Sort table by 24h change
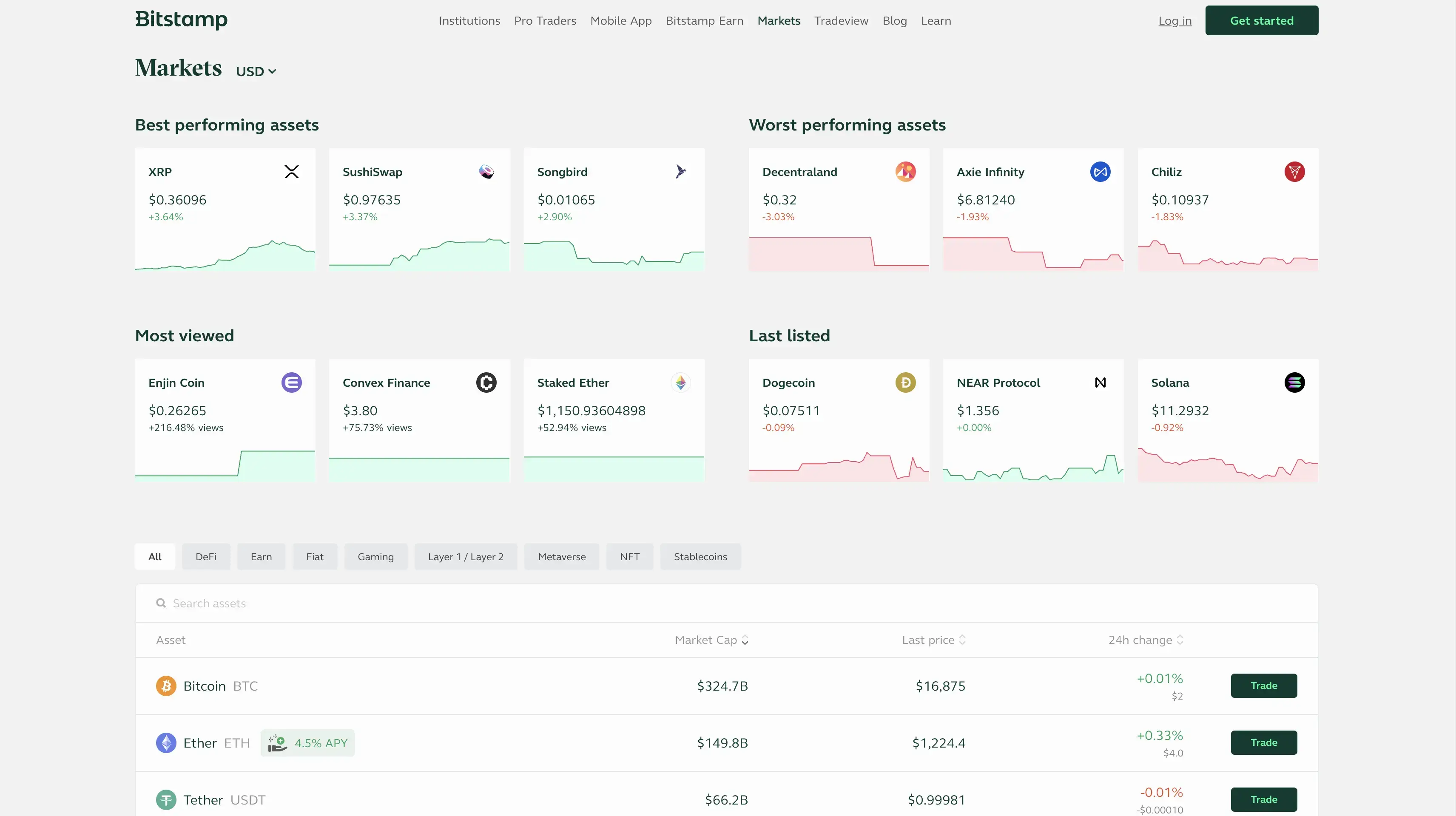The width and height of the screenshot is (1456, 816). coord(1146,640)
